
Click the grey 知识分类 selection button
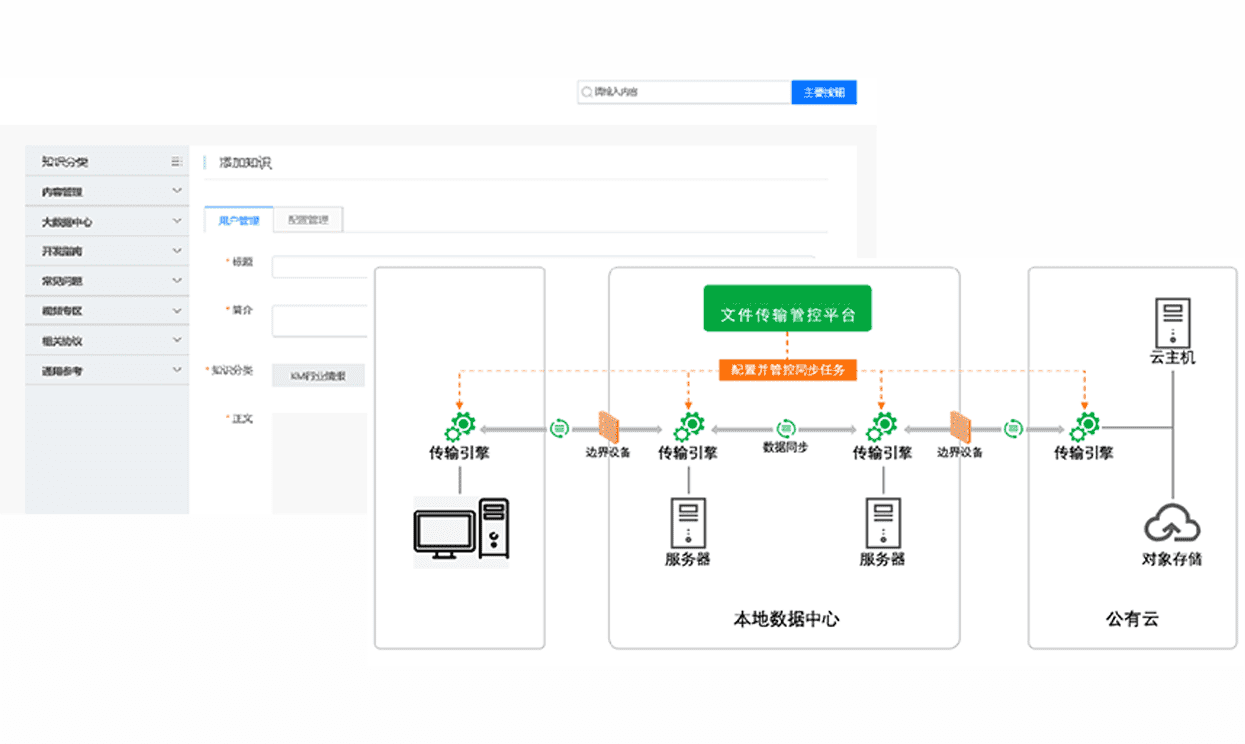coord(318,376)
